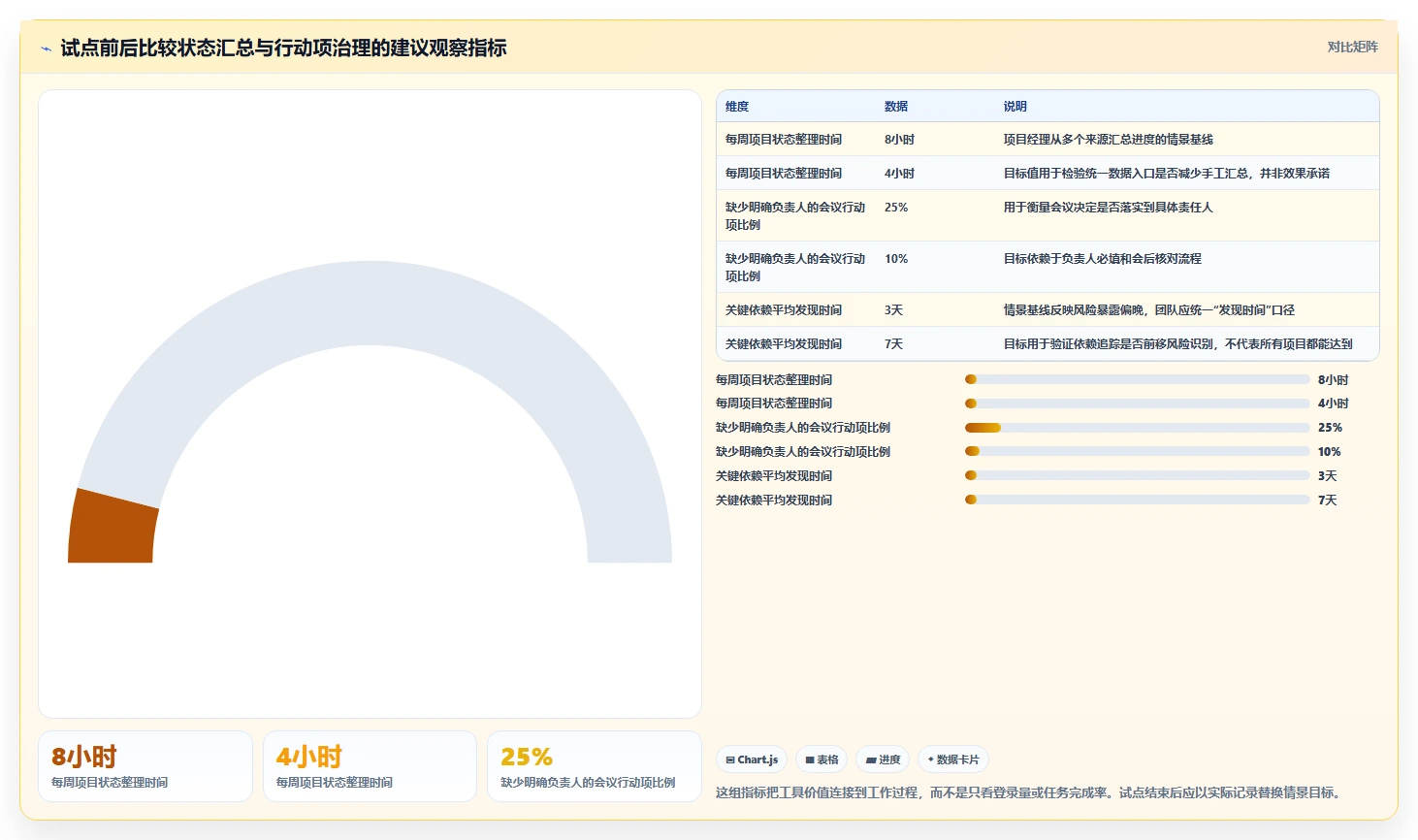
Task: Select the description starting 目标用于验证依赖追踪
Action: click(x=1177, y=344)
